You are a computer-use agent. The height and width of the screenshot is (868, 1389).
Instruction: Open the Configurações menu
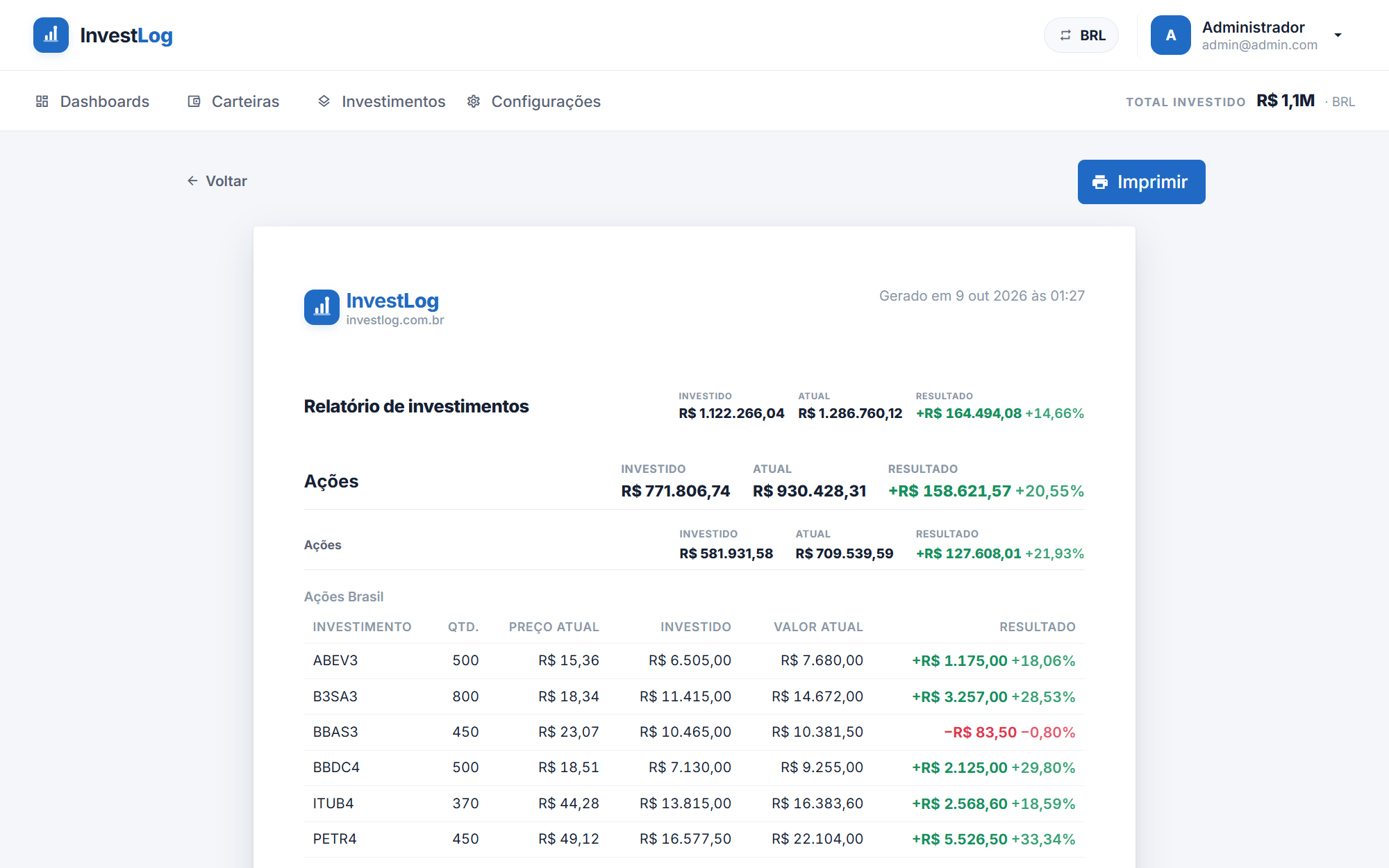tap(533, 101)
